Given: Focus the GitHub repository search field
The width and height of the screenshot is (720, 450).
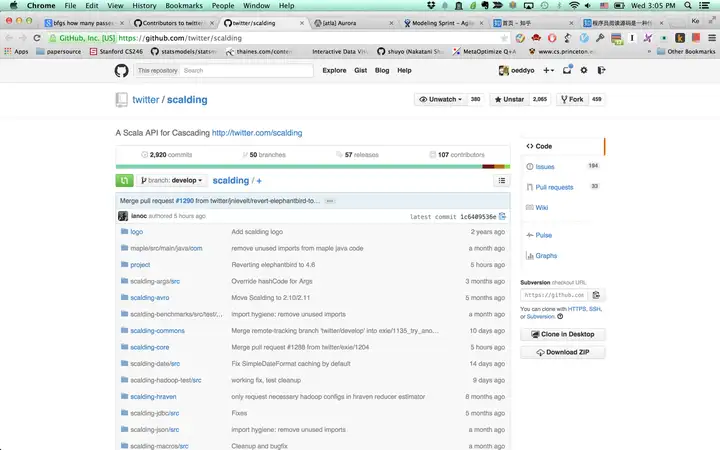Looking at the screenshot, I should tap(247, 71).
